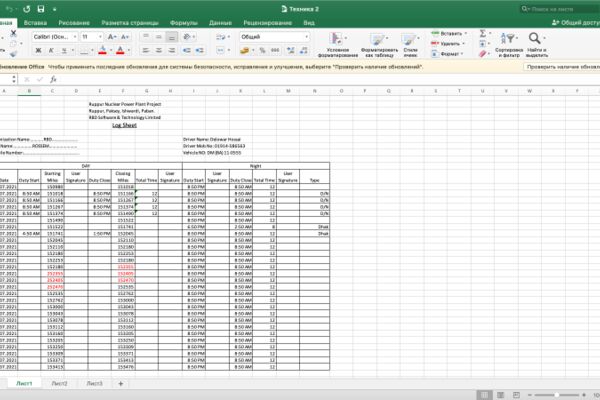Align cell text to top
600x400 pixels.
[x=146, y=37]
